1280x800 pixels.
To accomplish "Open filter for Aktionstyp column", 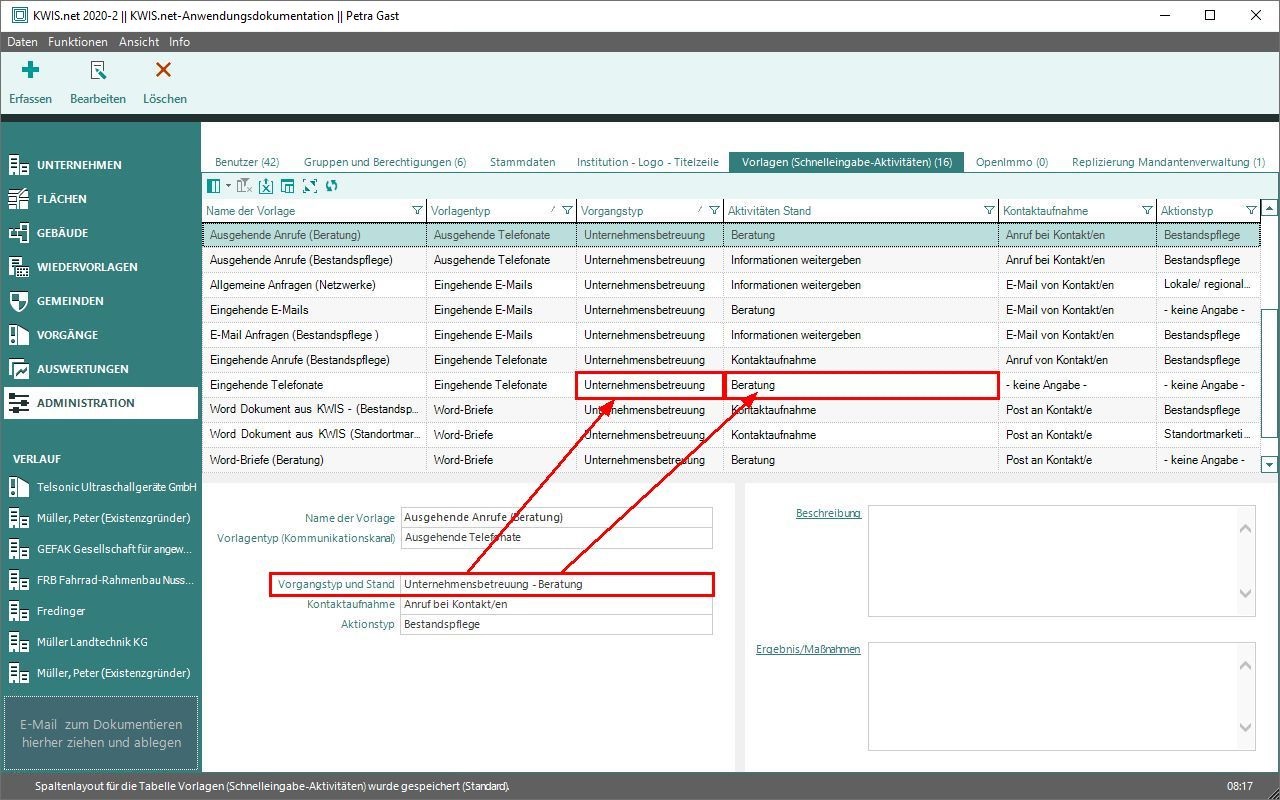I will 1251,210.
